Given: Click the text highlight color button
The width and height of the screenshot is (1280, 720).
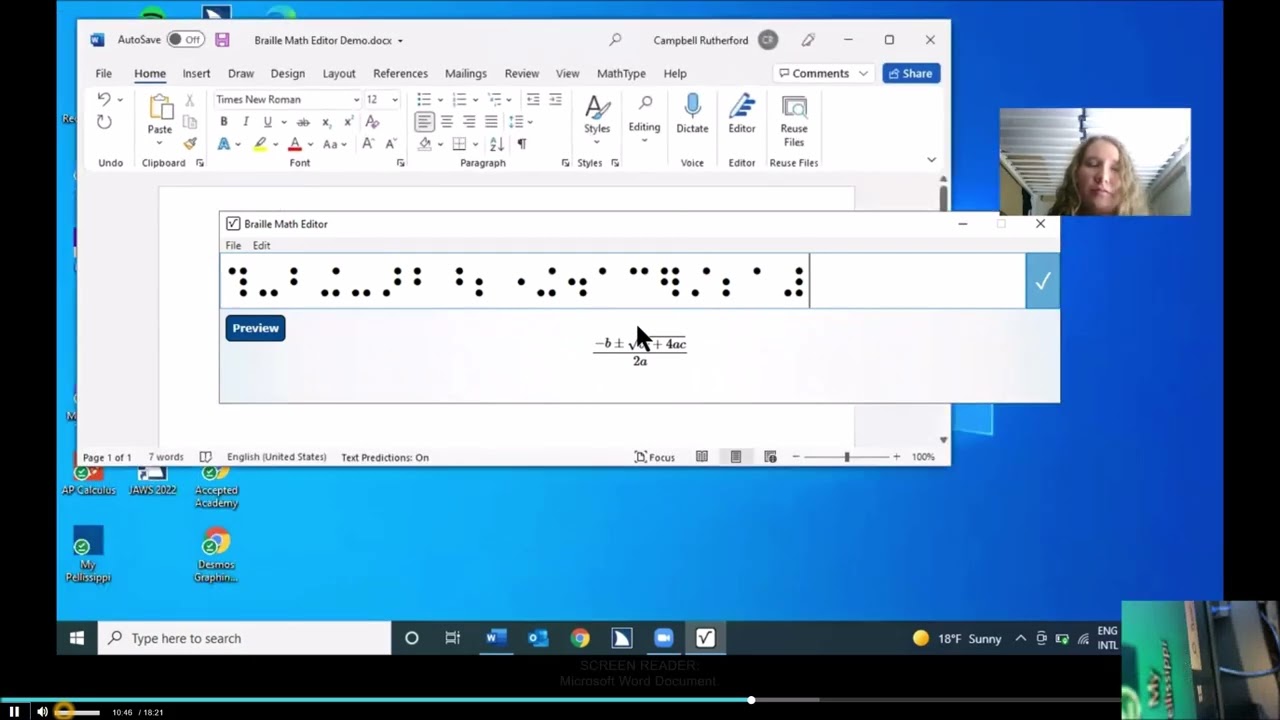Looking at the screenshot, I should point(260,144).
